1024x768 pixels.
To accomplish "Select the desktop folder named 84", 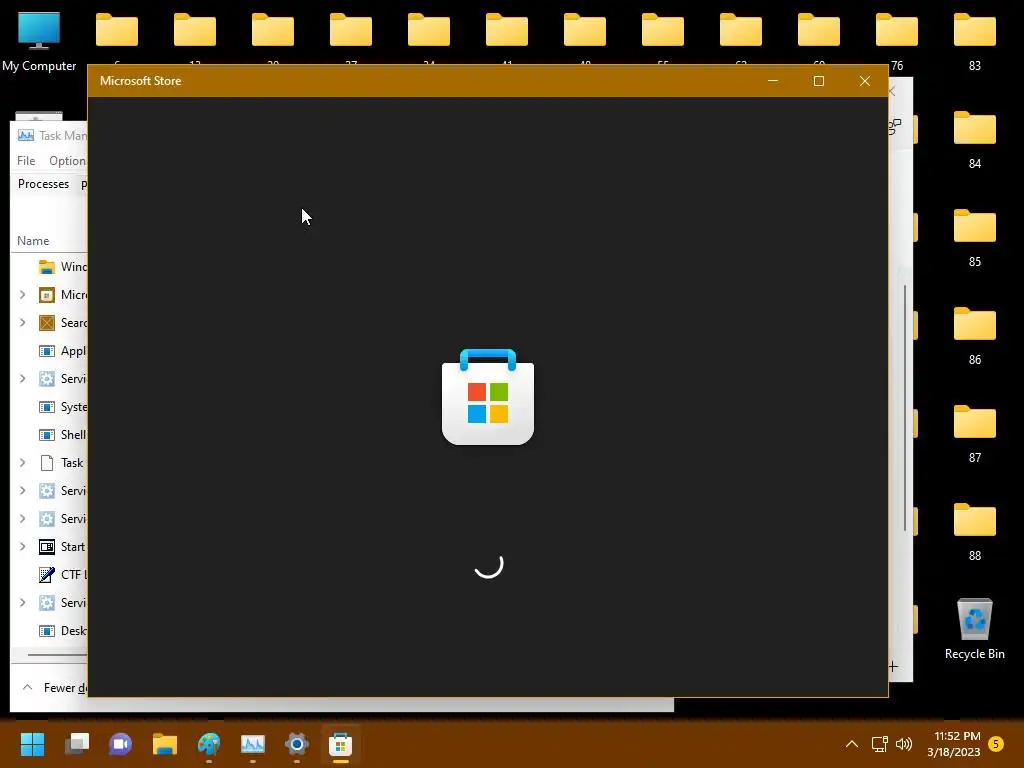I will click(x=974, y=140).
